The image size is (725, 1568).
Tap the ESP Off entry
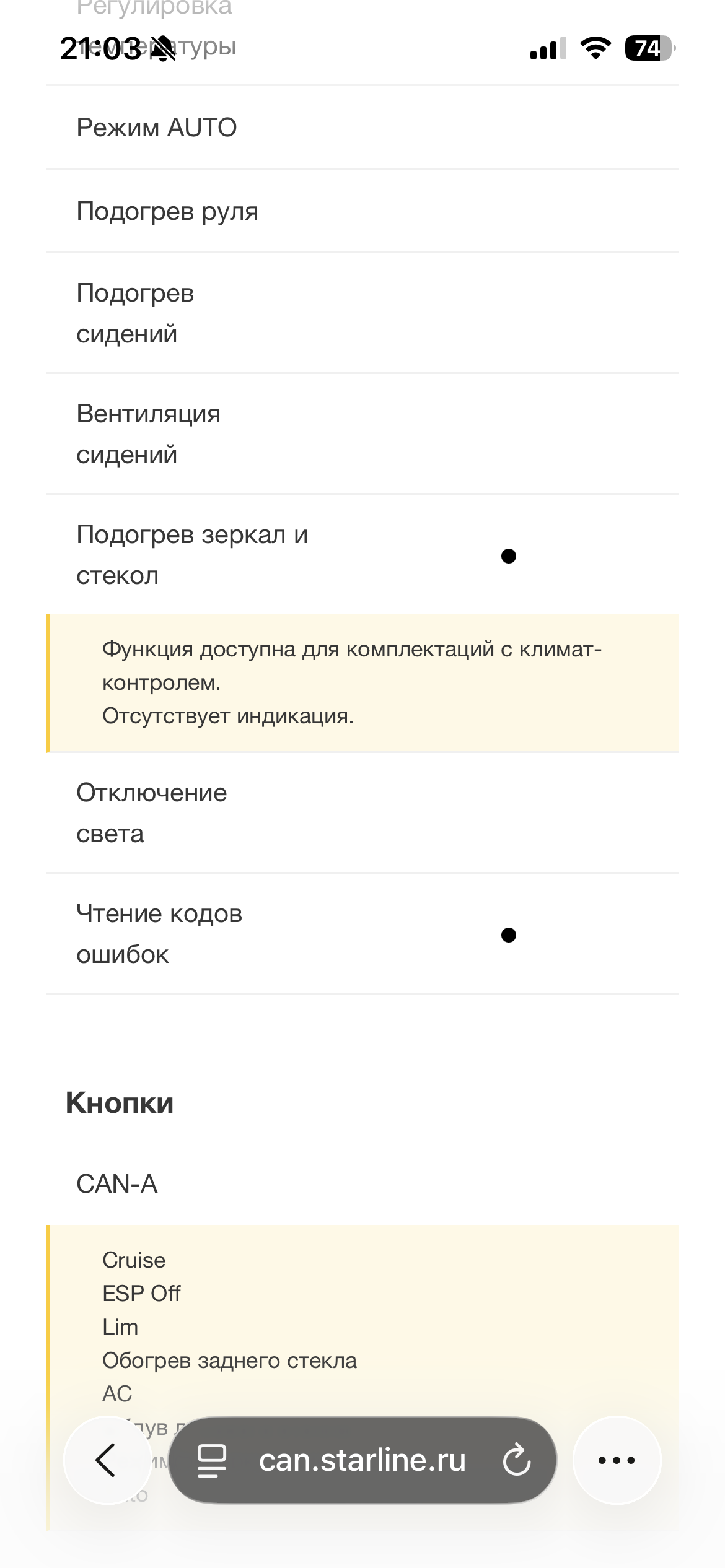point(141,1294)
